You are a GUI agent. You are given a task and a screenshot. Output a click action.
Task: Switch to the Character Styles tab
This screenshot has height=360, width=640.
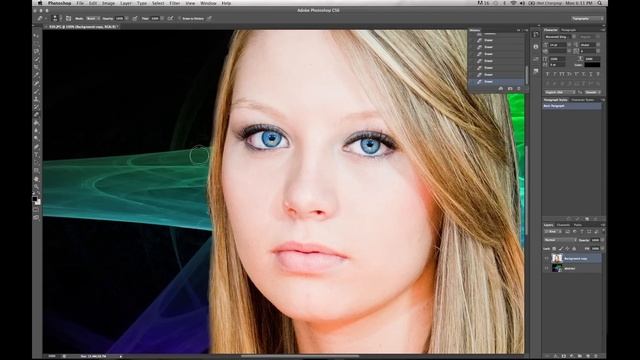[583, 100]
